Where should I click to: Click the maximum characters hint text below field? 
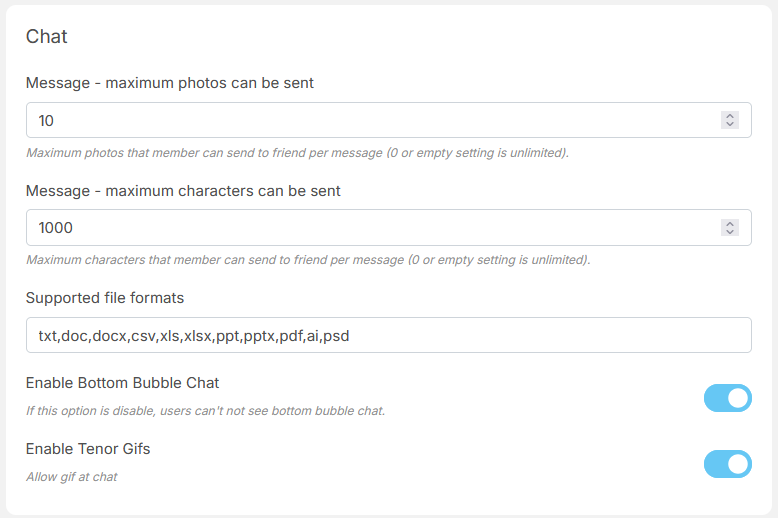[308, 260]
